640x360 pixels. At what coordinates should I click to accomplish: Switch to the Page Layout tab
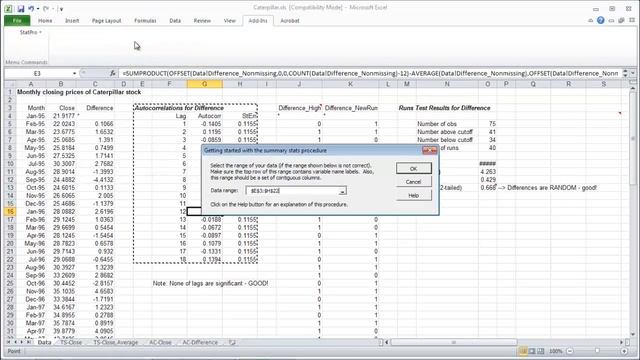106,20
